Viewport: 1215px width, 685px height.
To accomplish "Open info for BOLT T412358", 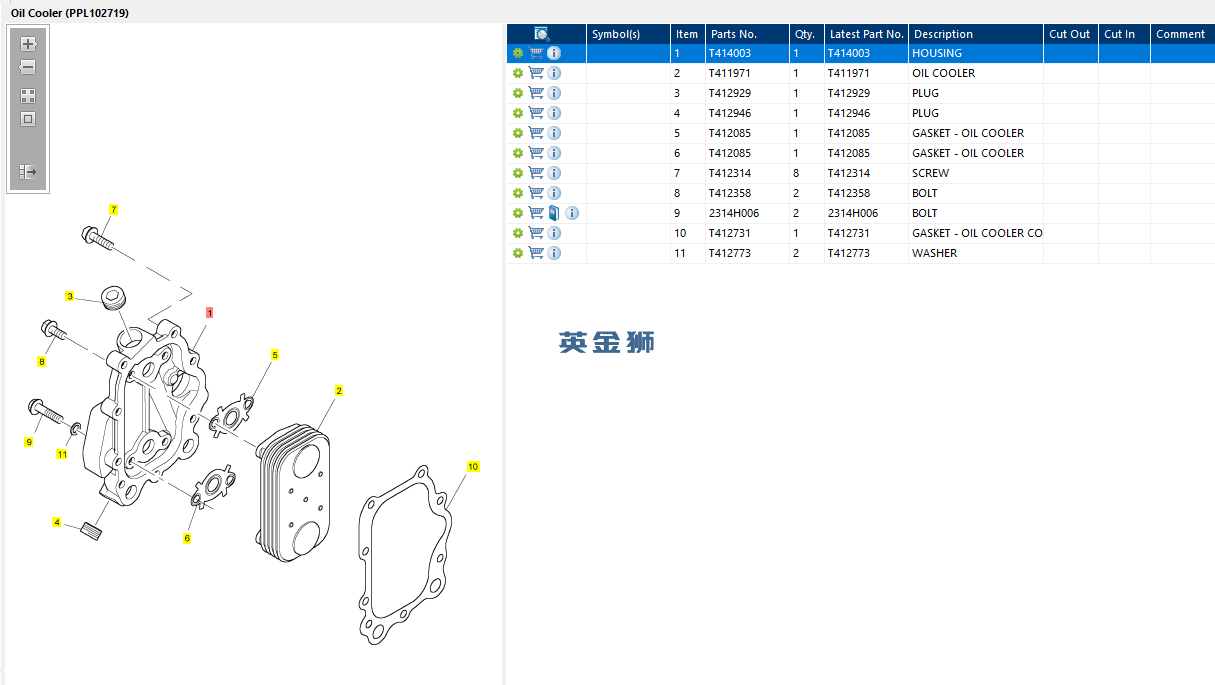I will pyautogui.click(x=554, y=193).
